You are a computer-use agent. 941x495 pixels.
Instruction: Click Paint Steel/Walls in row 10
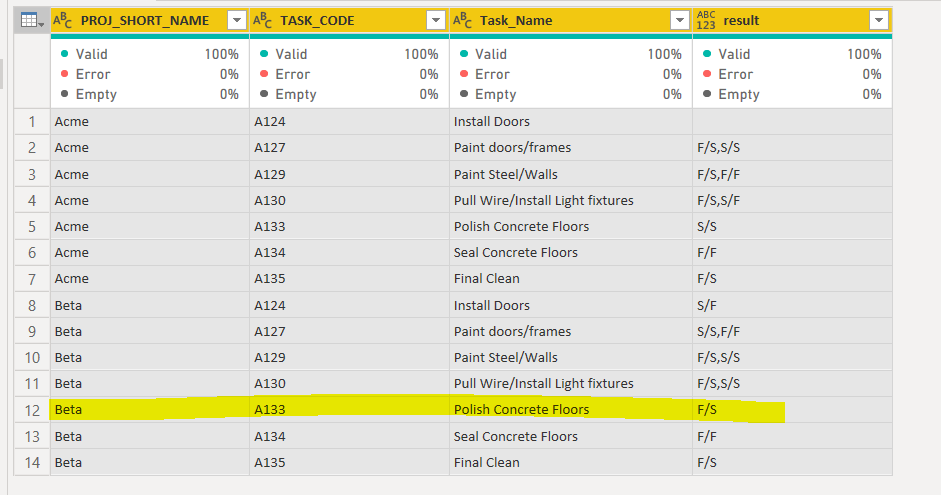tap(571, 358)
